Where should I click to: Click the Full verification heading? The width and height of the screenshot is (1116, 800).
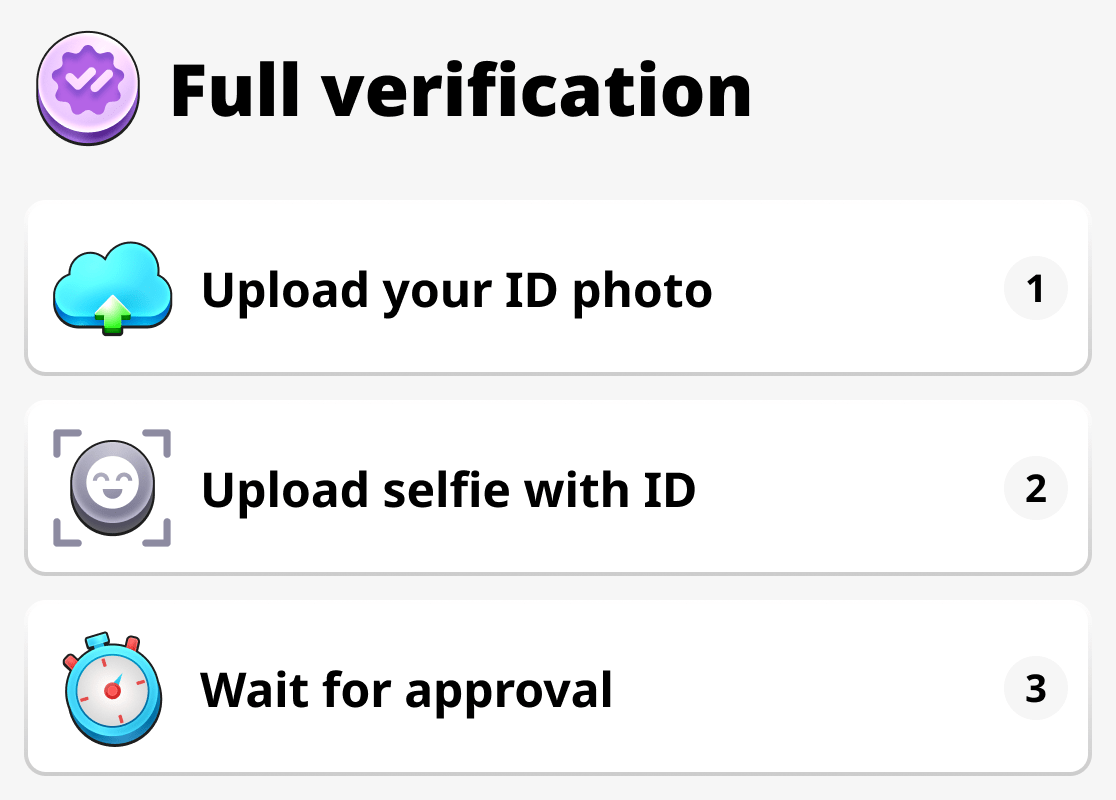click(462, 88)
